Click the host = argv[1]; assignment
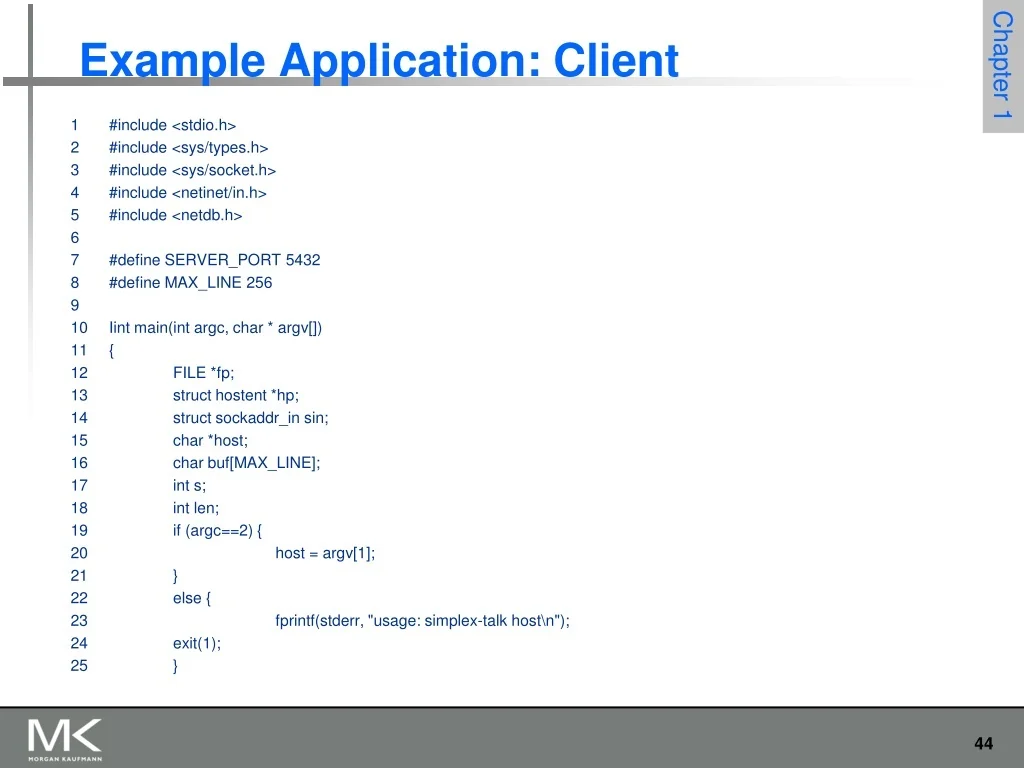 coord(325,553)
